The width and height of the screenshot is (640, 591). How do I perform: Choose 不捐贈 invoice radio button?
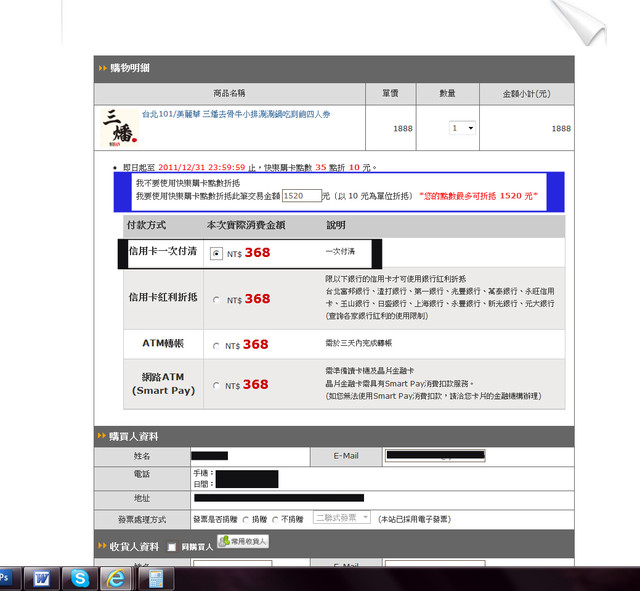click(276, 520)
